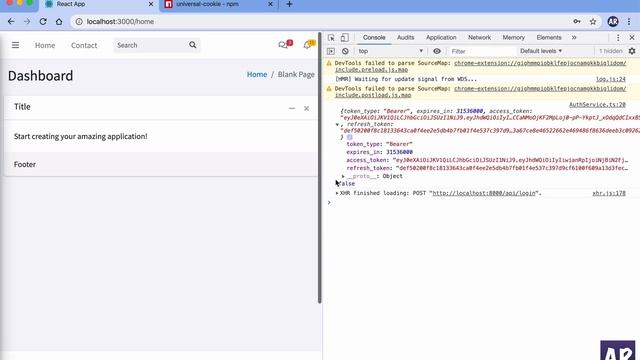Open the Contact nav link
Screen dimensions: 640x360
coord(84,45)
